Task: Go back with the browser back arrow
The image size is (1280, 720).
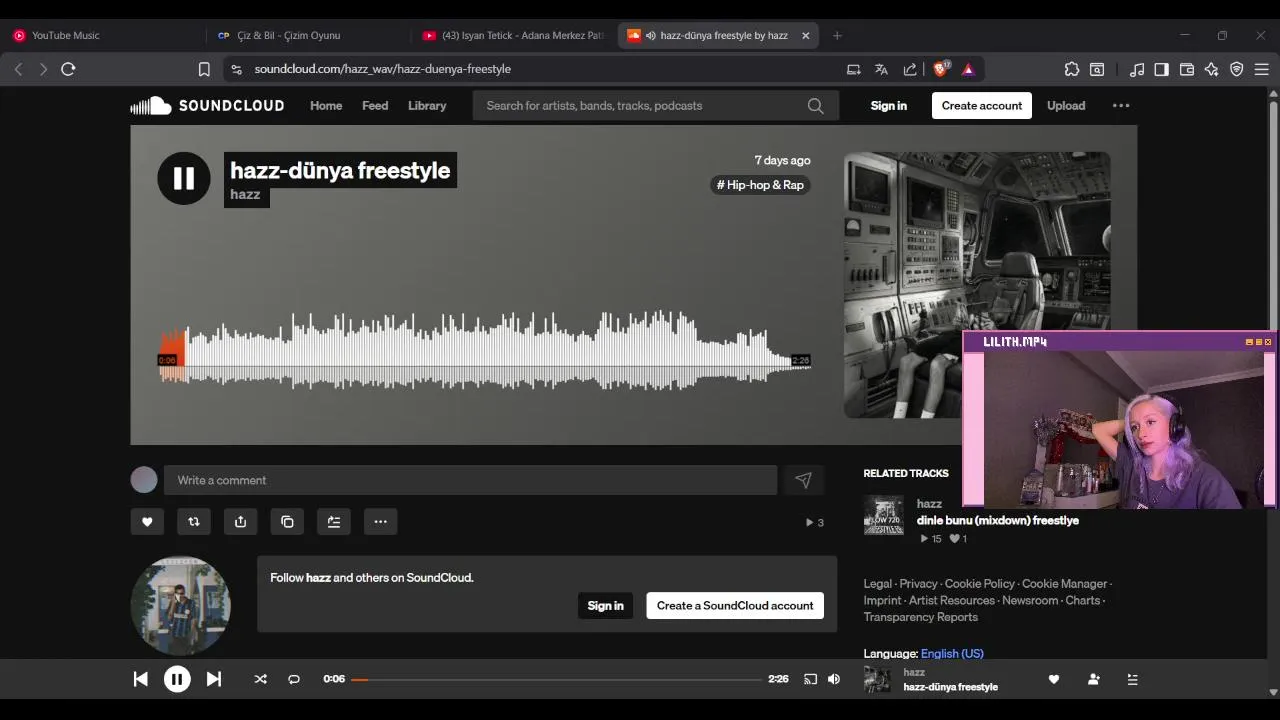Action: (18, 69)
